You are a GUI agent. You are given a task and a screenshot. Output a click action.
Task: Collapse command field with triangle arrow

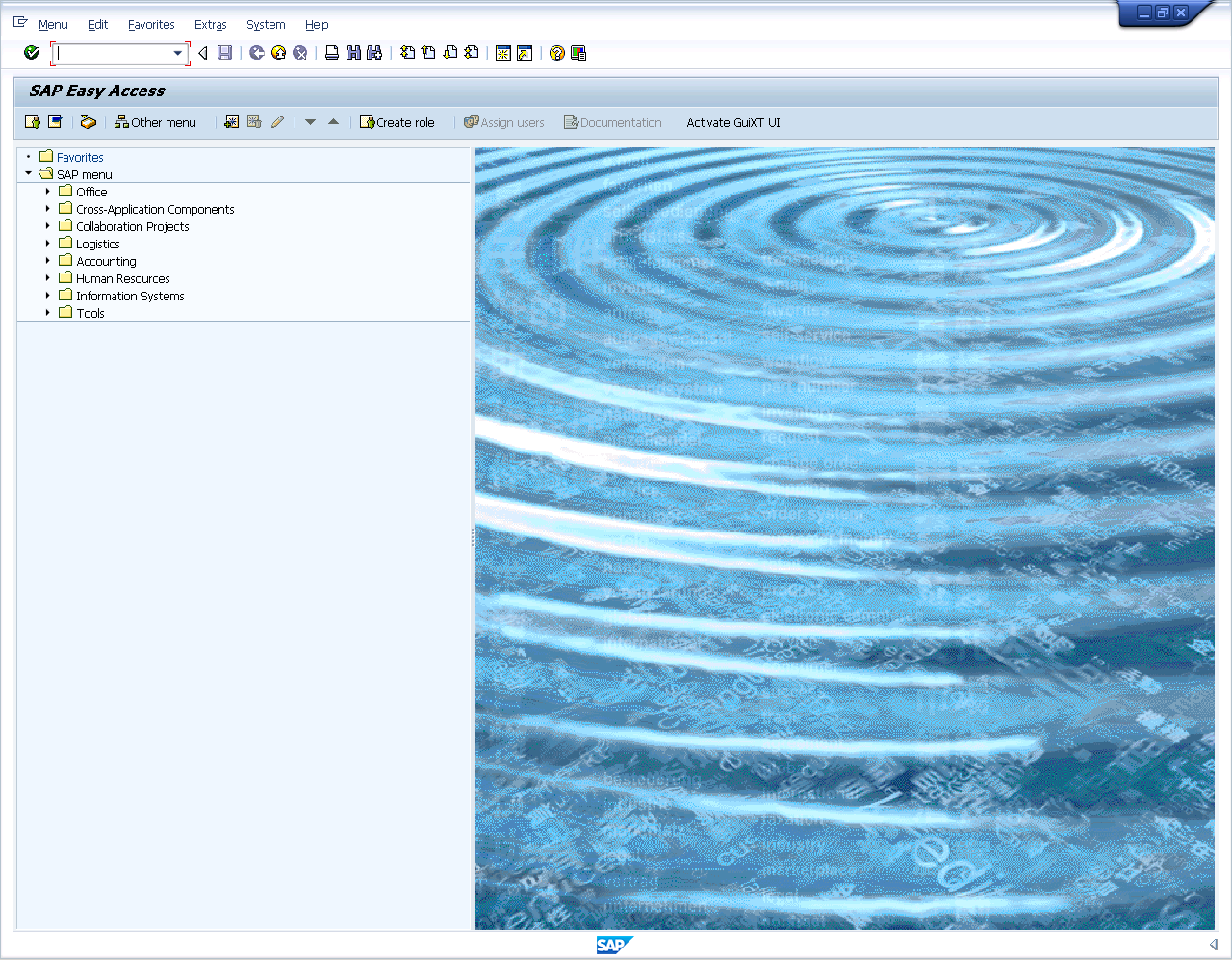coord(203,53)
